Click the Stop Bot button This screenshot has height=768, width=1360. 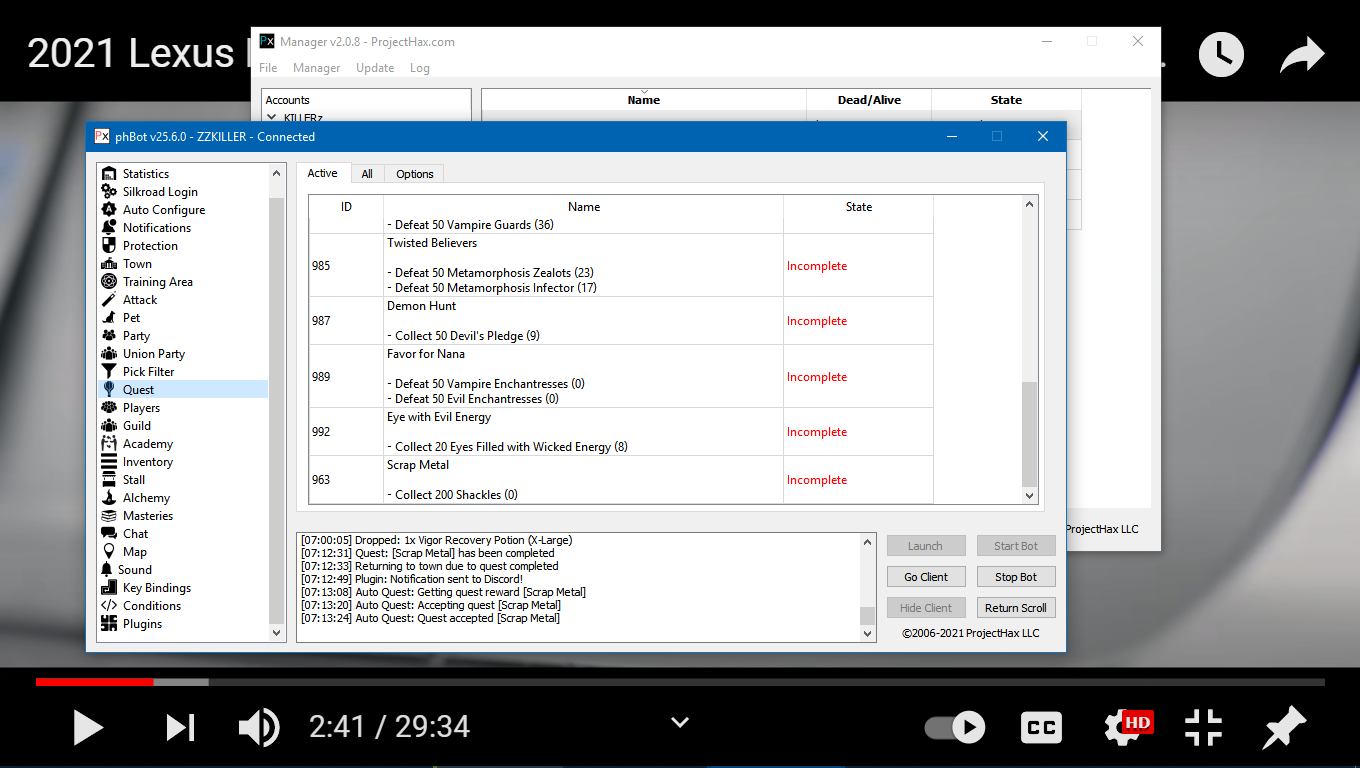(x=1015, y=577)
